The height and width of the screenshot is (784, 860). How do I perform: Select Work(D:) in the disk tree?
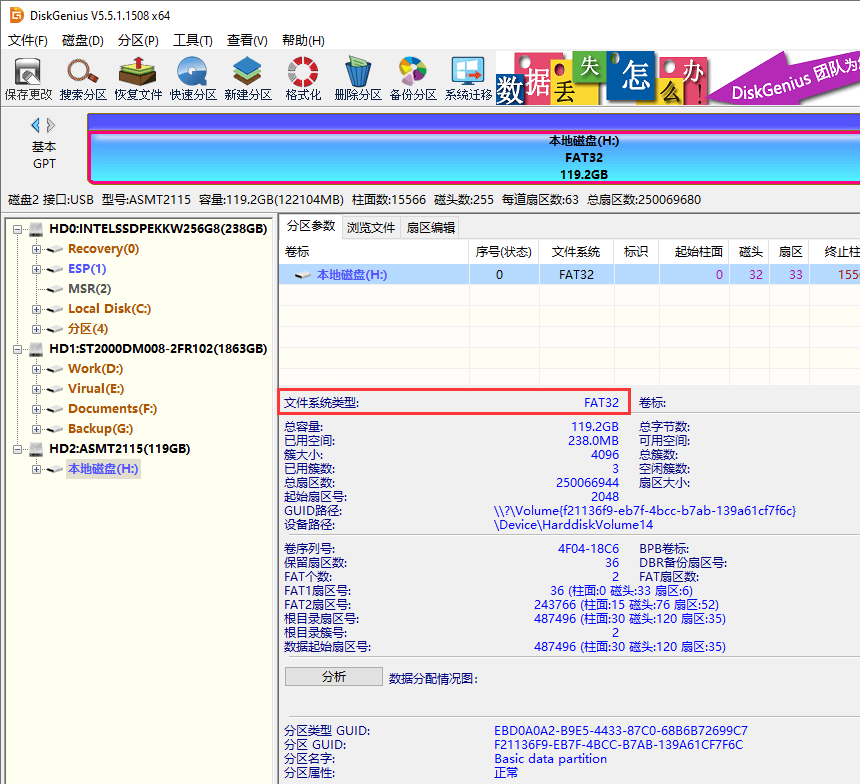95,369
